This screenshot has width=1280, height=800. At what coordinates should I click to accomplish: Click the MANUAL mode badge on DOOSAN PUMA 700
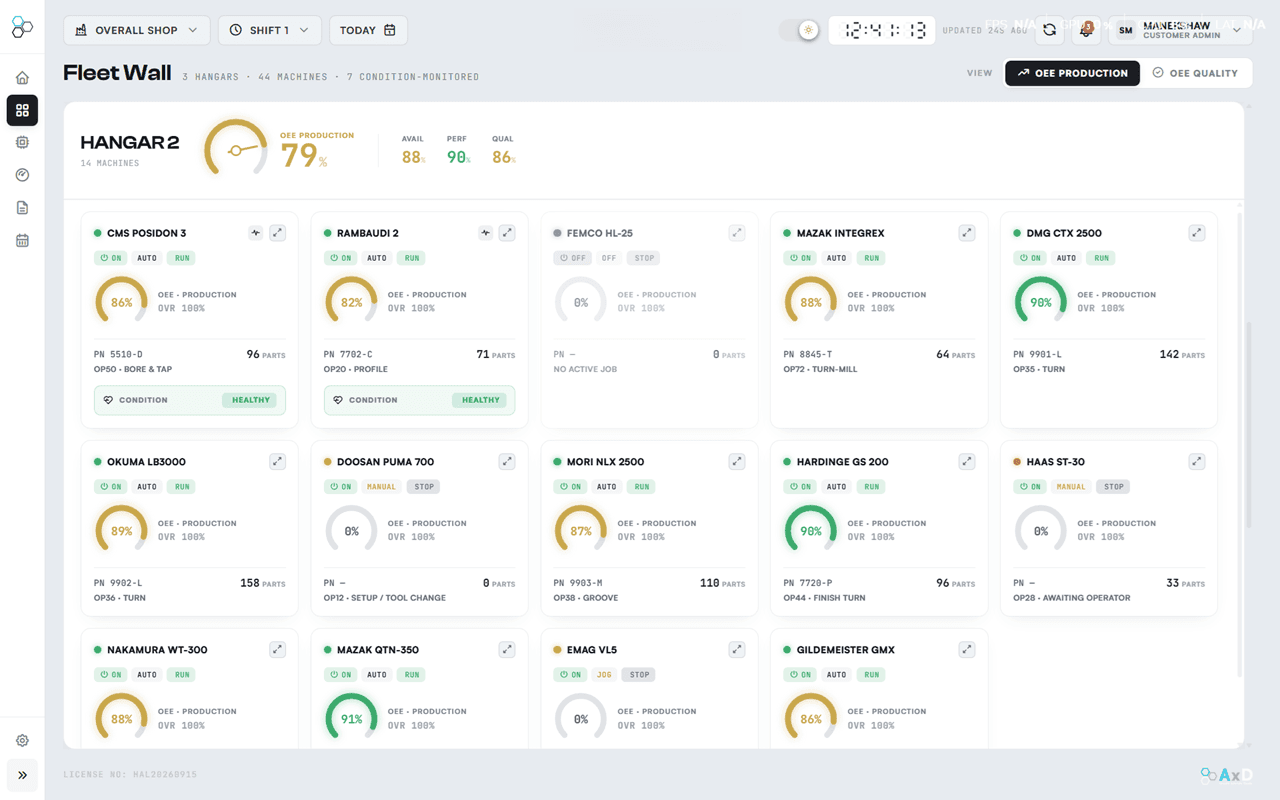click(x=381, y=487)
